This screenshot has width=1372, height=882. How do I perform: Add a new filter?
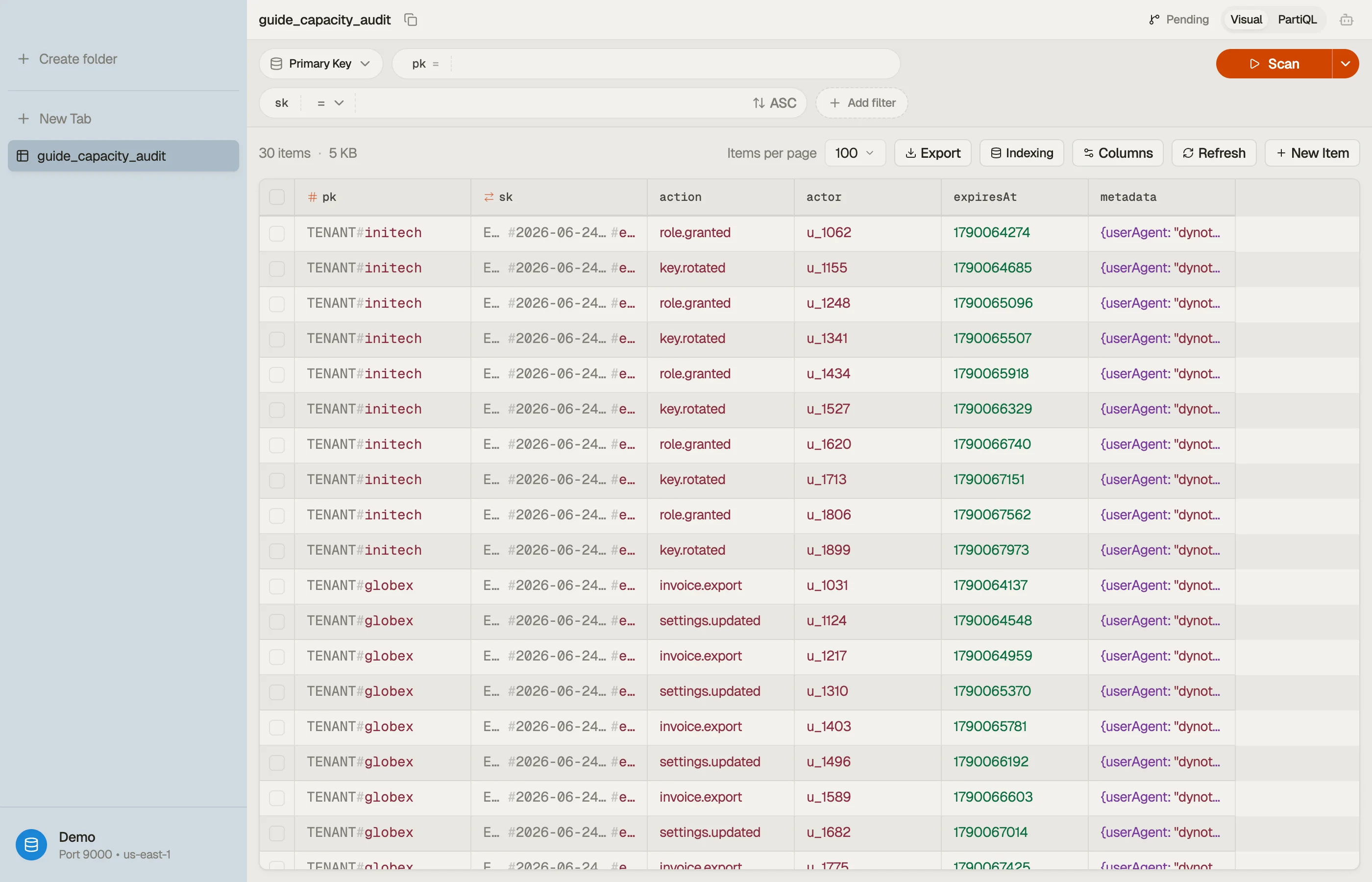click(x=861, y=103)
